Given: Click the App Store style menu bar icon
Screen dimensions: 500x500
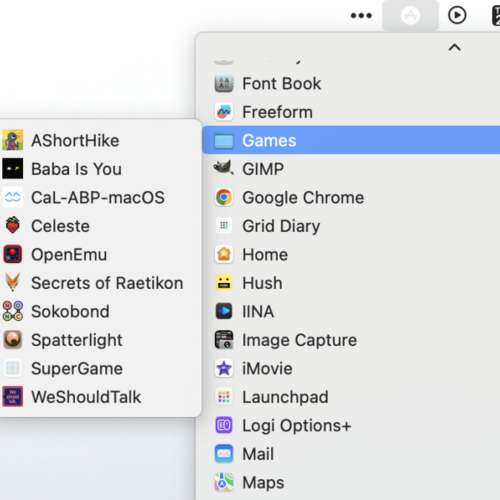Looking at the screenshot, I should (x=410, y=15).
